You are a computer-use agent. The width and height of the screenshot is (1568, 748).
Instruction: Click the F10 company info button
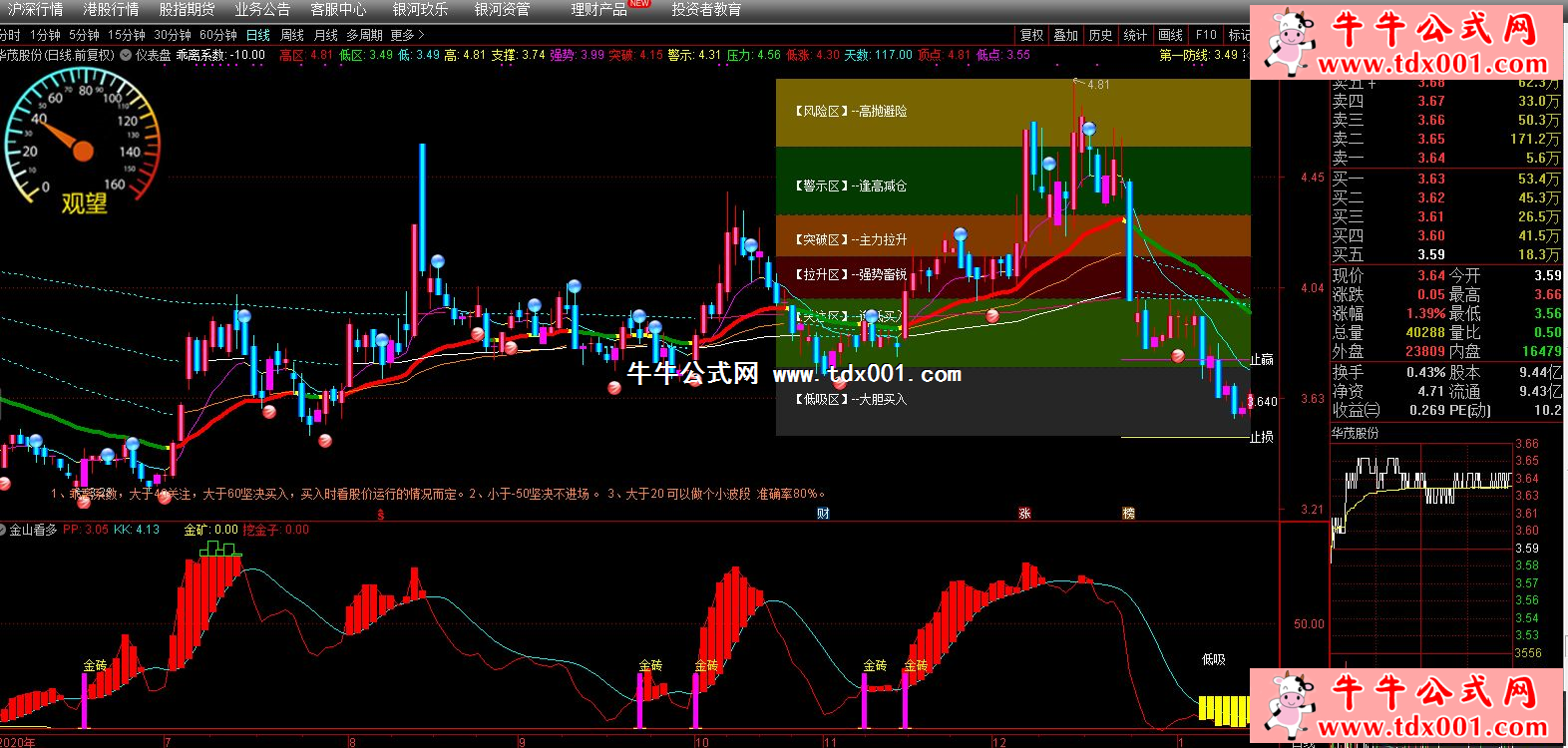(1206, 35)
